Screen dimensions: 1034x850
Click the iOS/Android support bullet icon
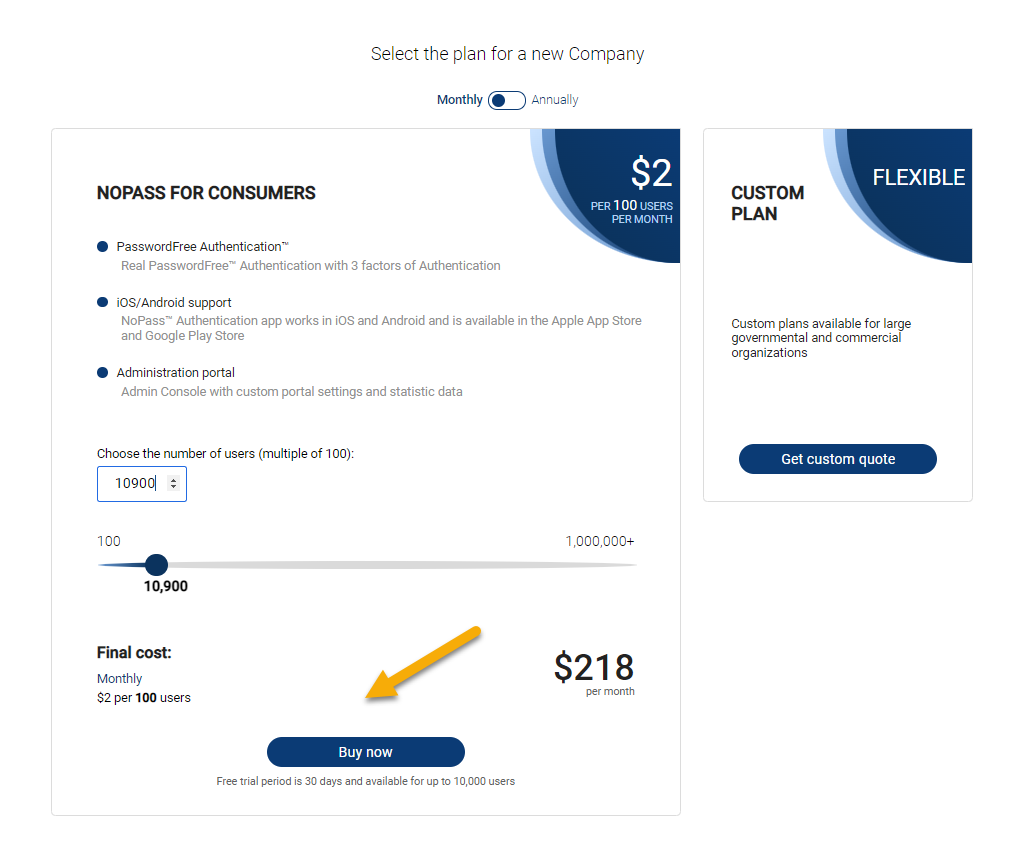102,302
